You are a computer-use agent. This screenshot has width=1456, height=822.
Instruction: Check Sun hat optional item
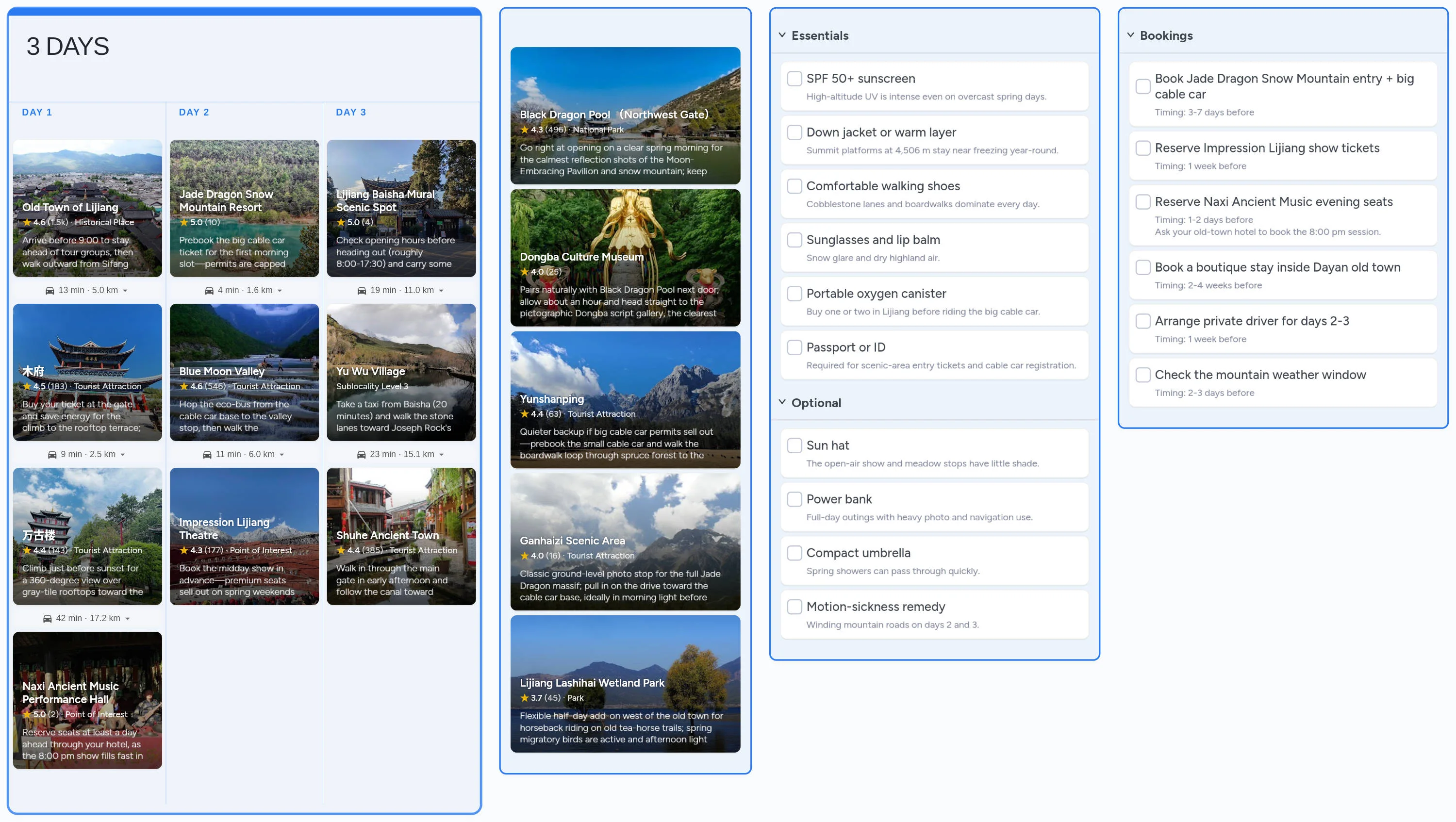click(x=794, y=445)
